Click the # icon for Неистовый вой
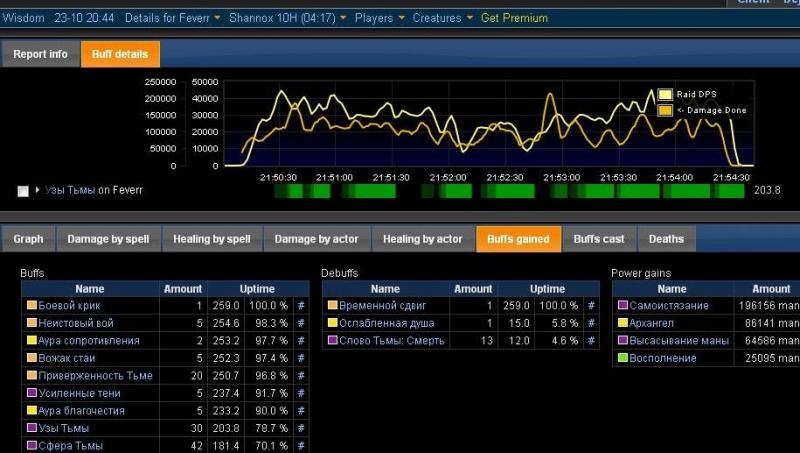800x453 pixels. (301, 323)
